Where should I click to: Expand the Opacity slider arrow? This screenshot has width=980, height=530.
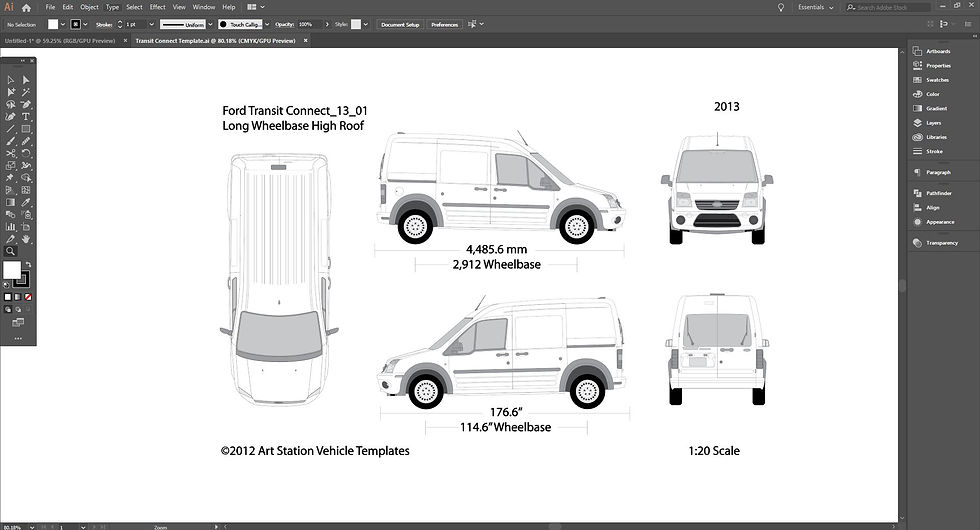[327, 24]
